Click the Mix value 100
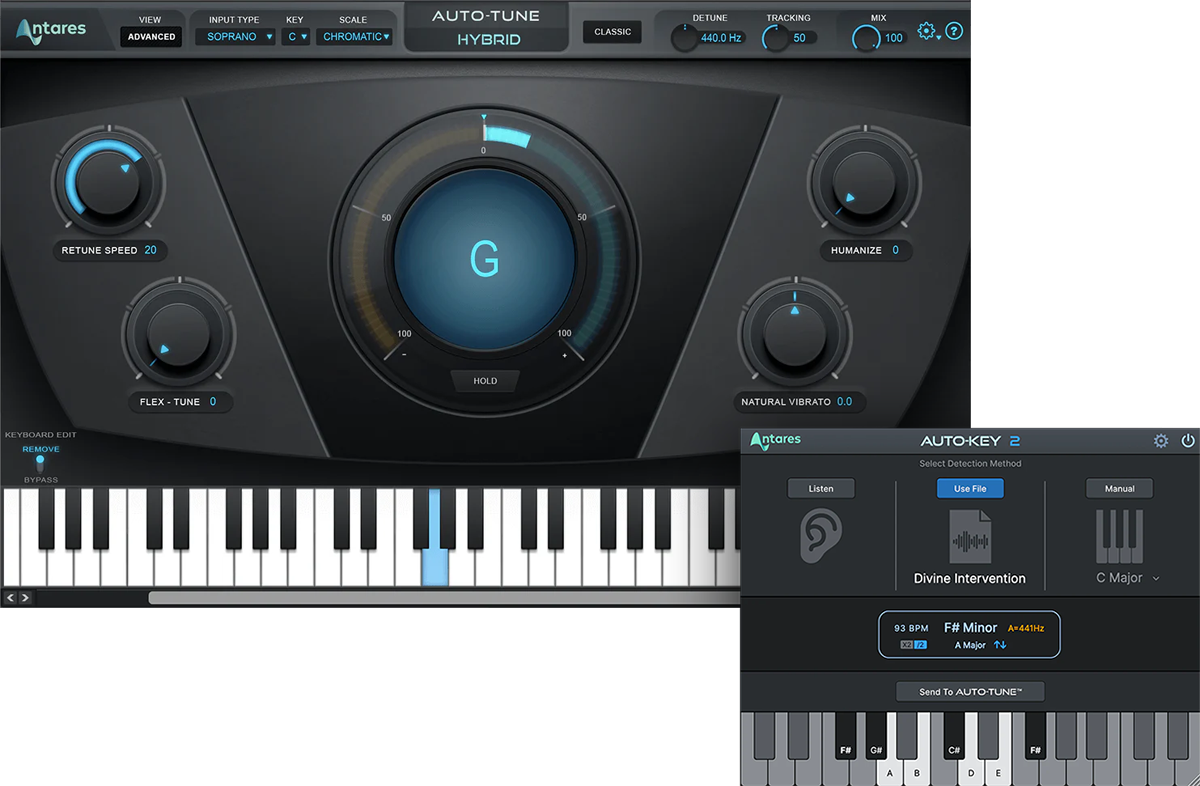This screenshot has width=1200, height=786. point(894,38)
